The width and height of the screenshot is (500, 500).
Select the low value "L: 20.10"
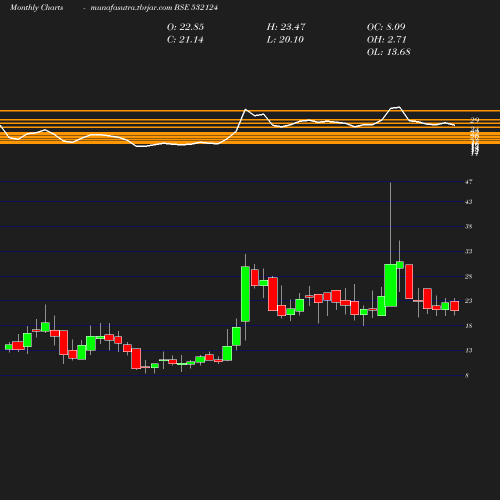click(x=285, y=40)
